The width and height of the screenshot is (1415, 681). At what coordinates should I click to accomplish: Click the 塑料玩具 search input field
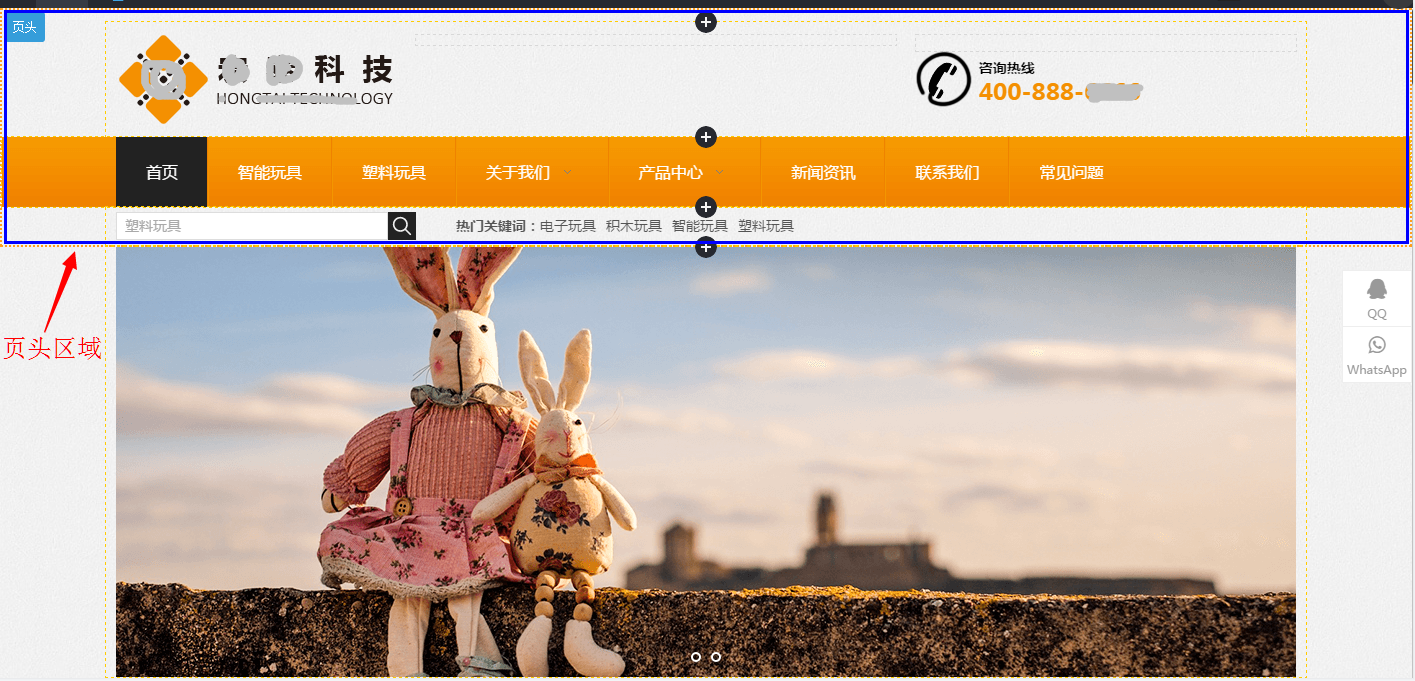pyautogui.click(x=252, y=226)
